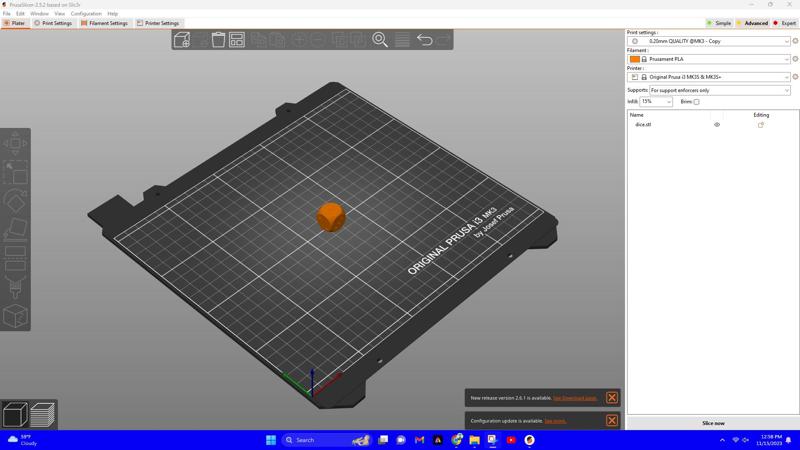Viewport: 800px width, 450px height.
Task: Click the orange filament color swatch
Action: (x=635, y=59)
